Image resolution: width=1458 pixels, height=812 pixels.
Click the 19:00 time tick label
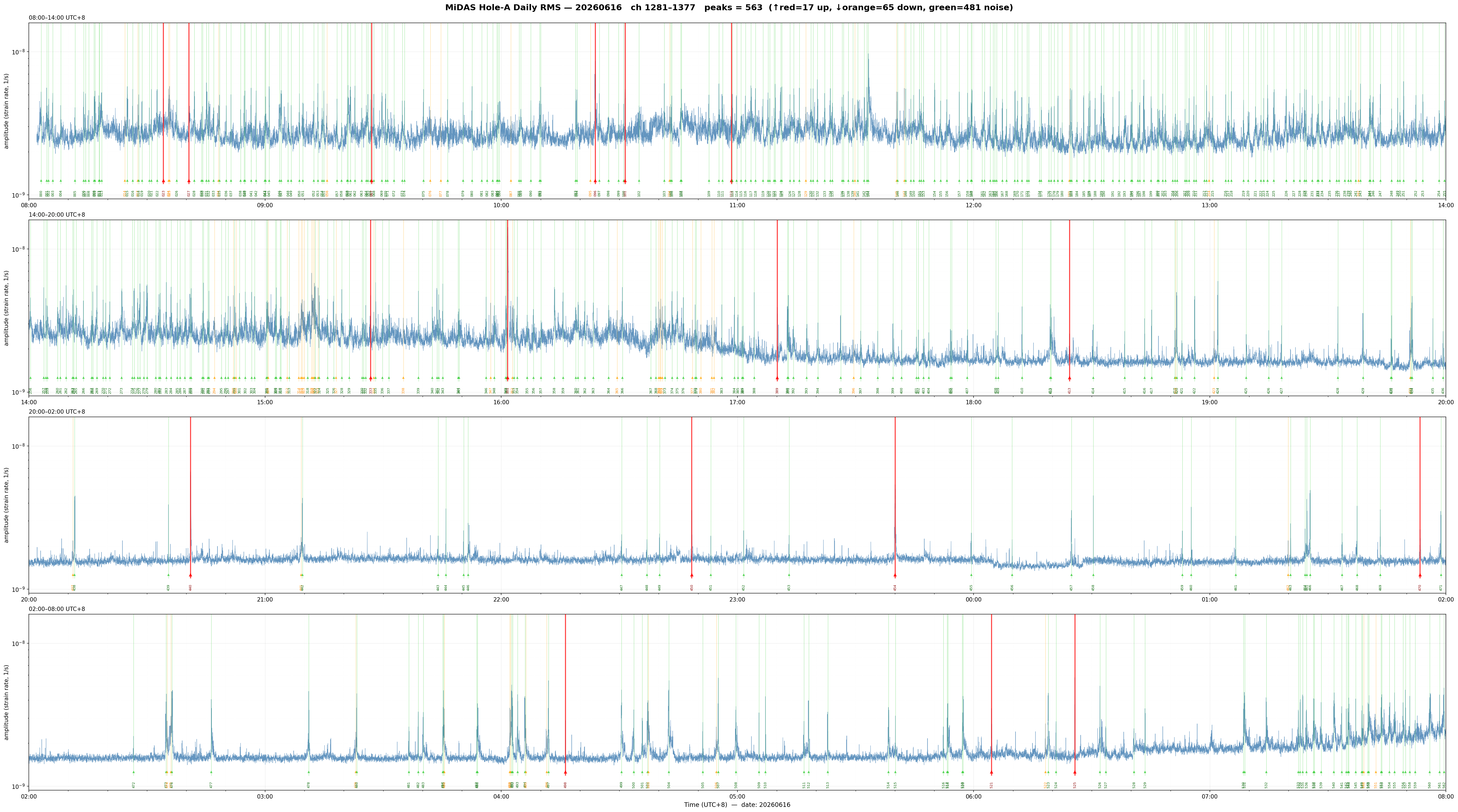tap(1210, 402)
